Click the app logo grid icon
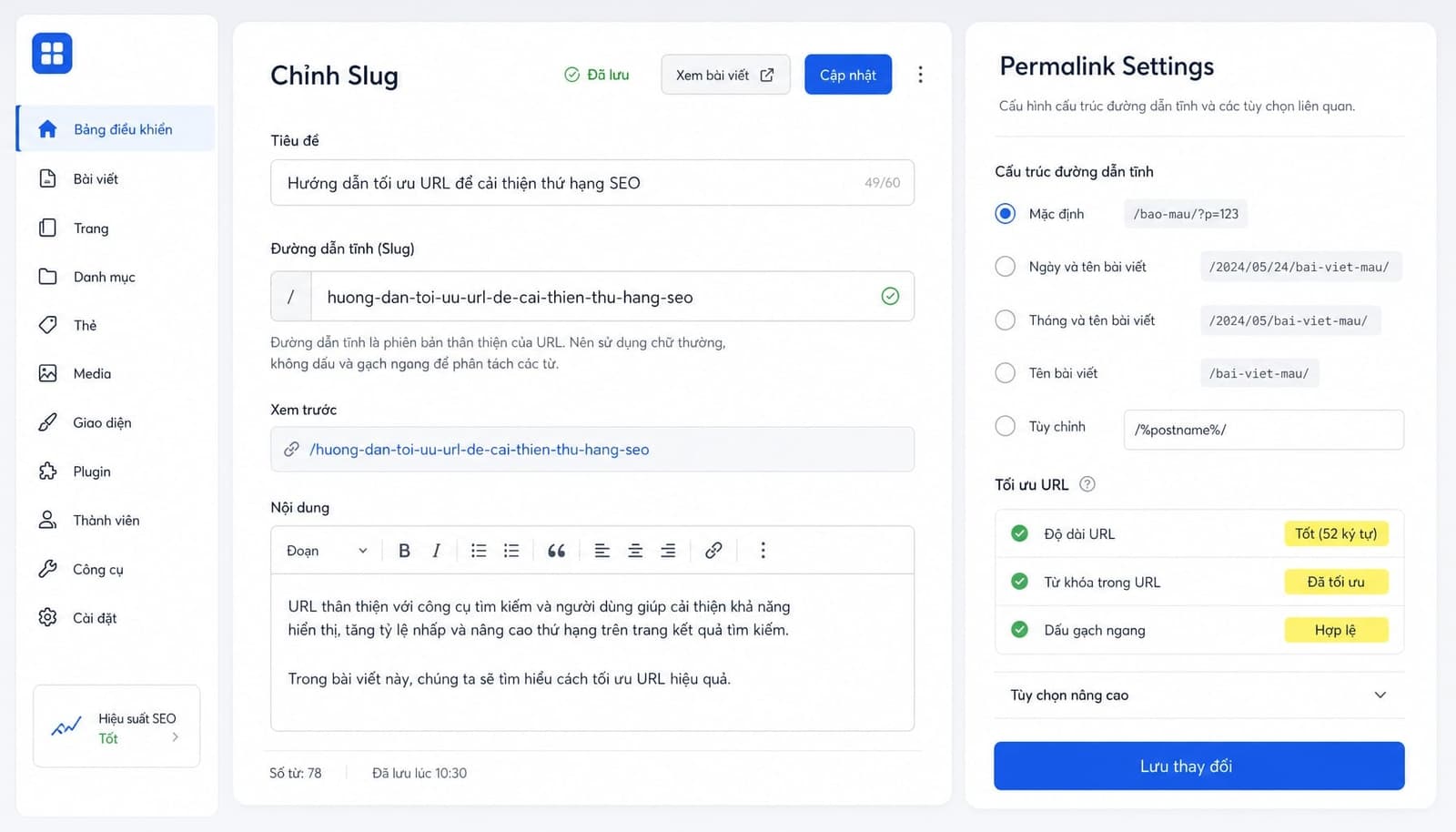 click(52, 53)
